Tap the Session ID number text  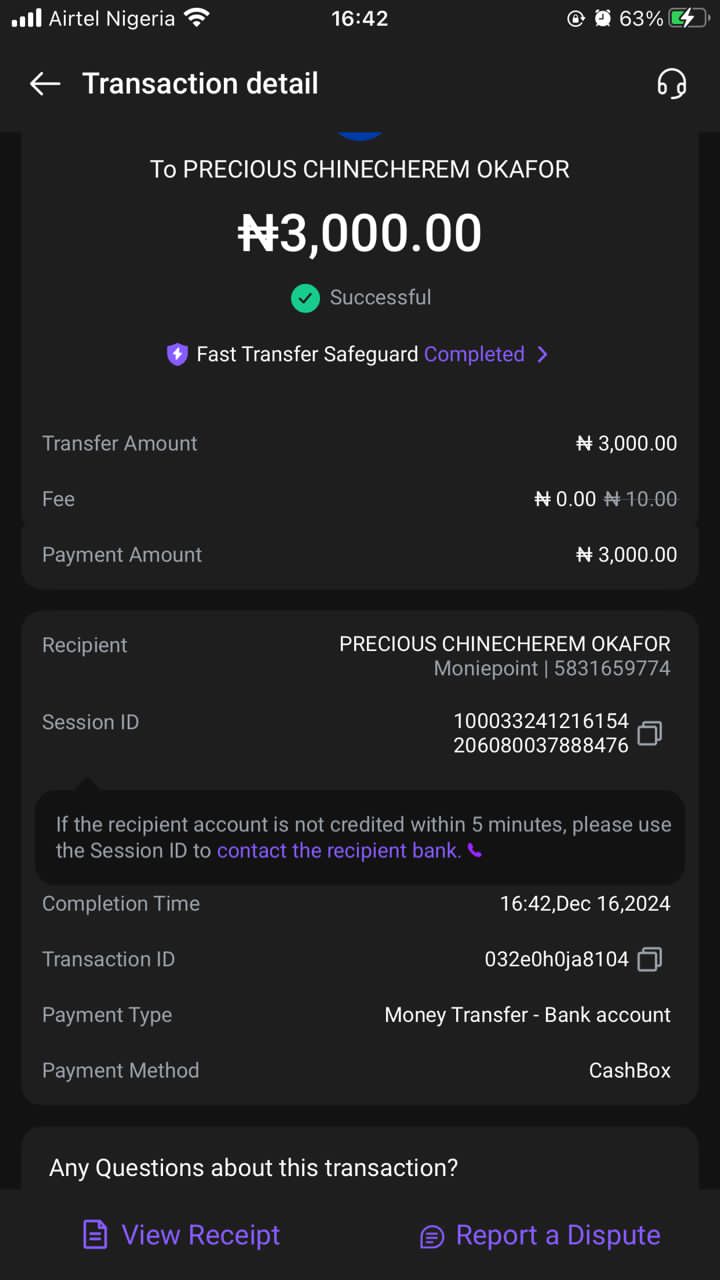pyautogui.click(x=541, y=733)
